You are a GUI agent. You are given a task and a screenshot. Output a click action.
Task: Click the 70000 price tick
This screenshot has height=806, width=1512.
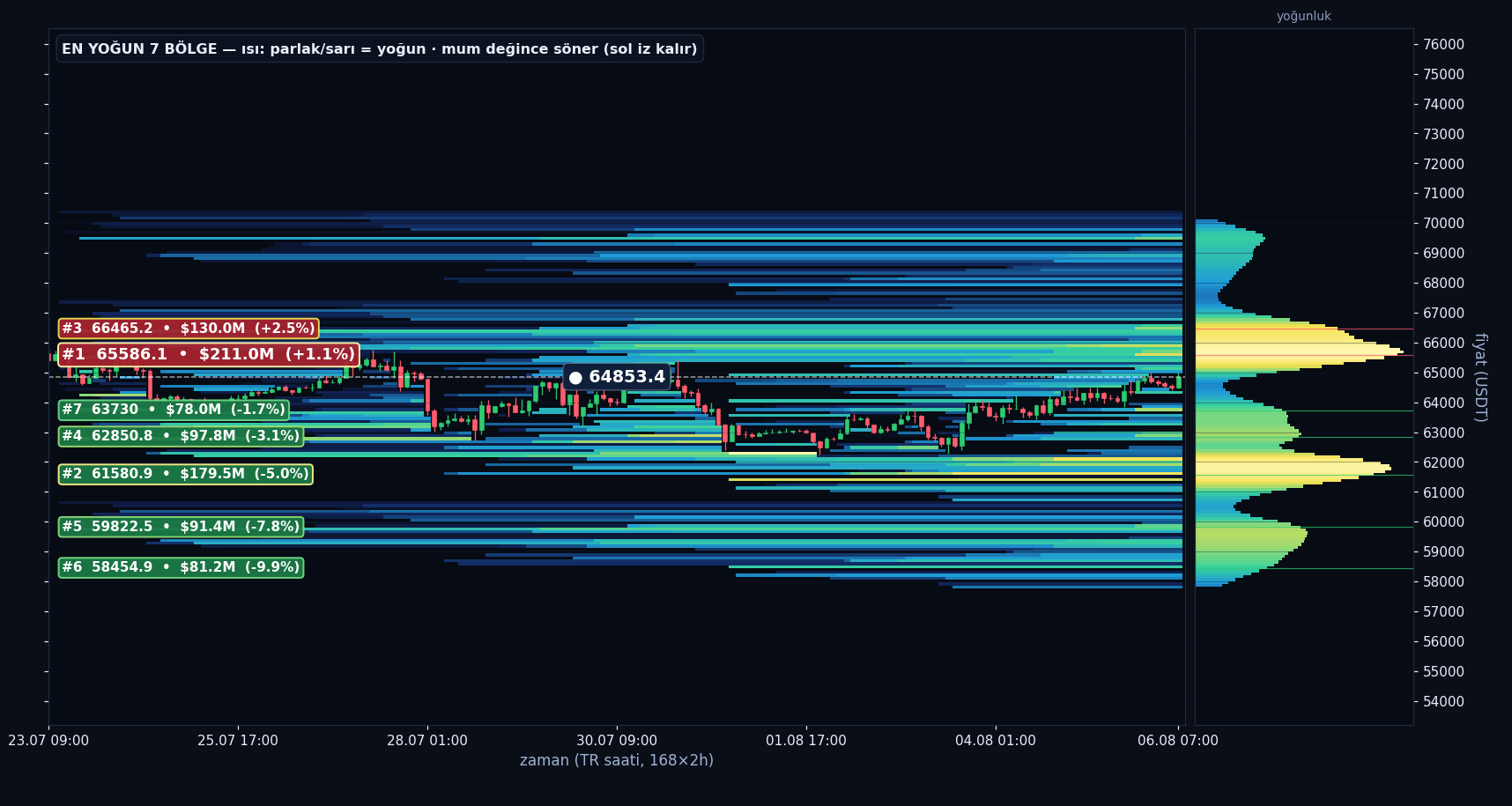coord(1444,224)
